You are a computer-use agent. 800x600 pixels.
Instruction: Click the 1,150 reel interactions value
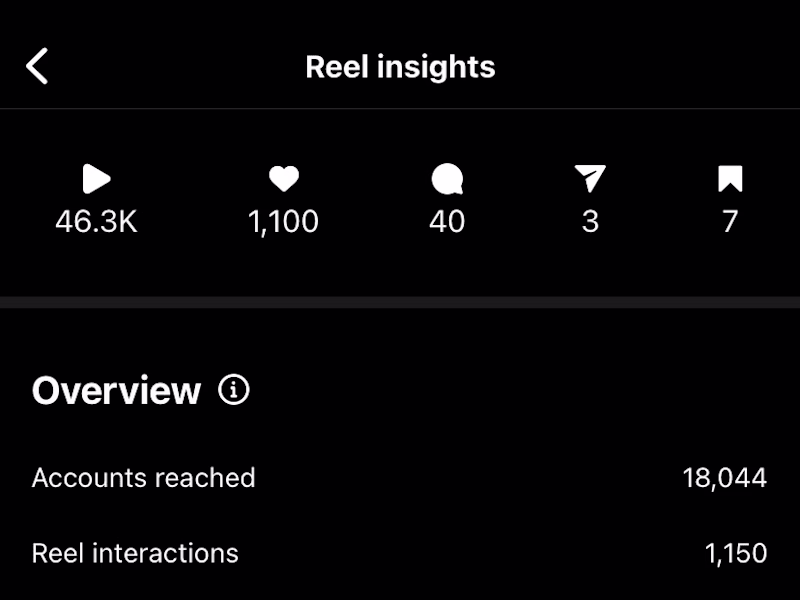pos(736,553)
